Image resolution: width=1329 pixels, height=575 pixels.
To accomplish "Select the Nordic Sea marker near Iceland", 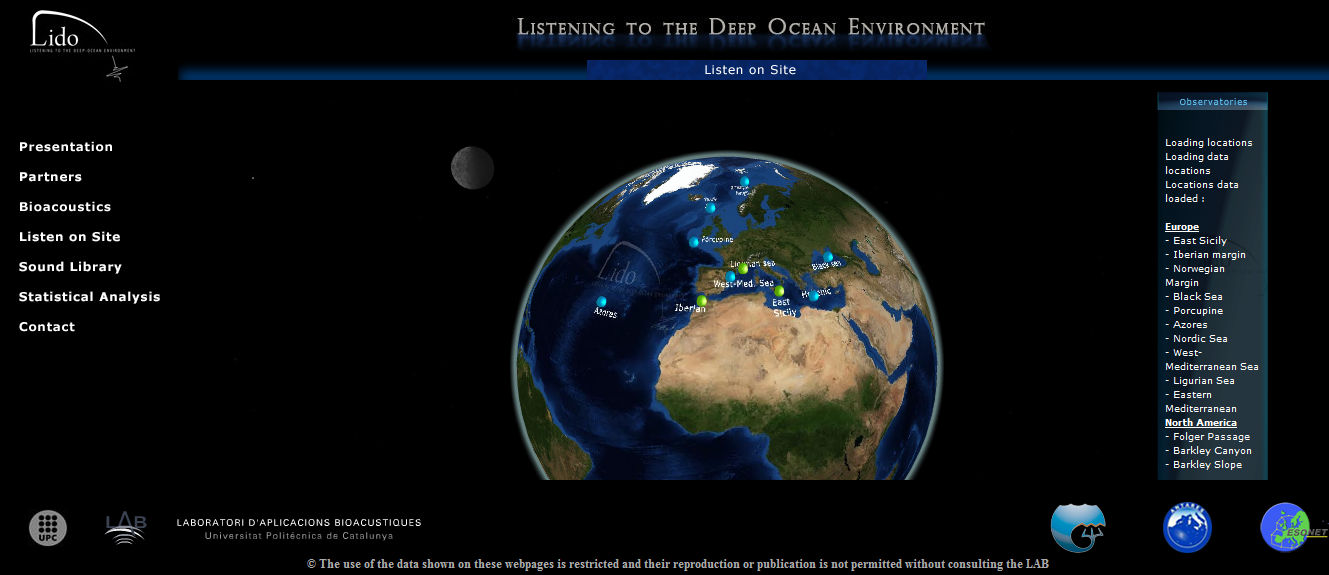I will (710, 208).
